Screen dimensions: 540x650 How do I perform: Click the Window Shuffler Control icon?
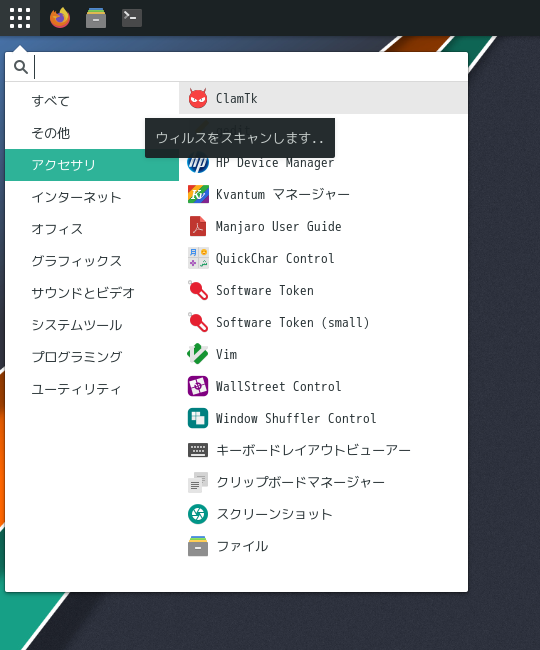coord(198,418)
